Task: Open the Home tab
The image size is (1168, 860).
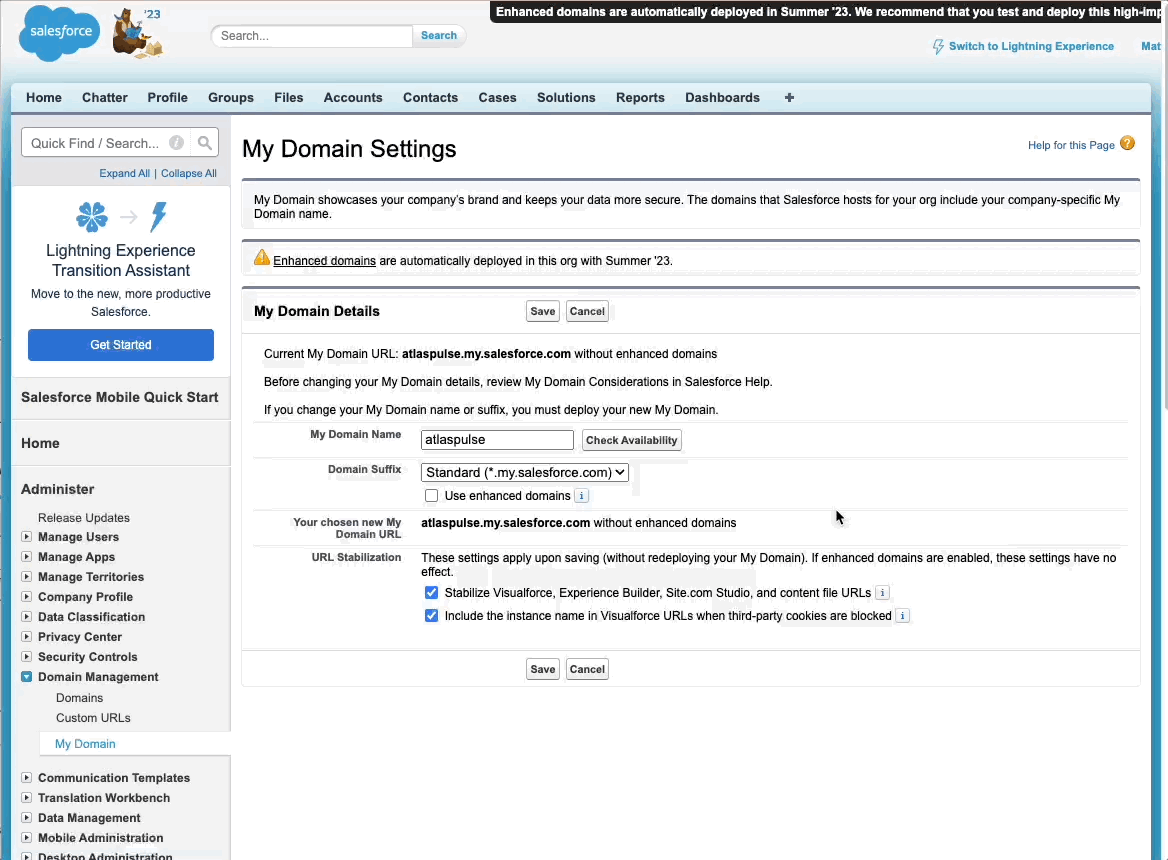Action: (44, 98)
